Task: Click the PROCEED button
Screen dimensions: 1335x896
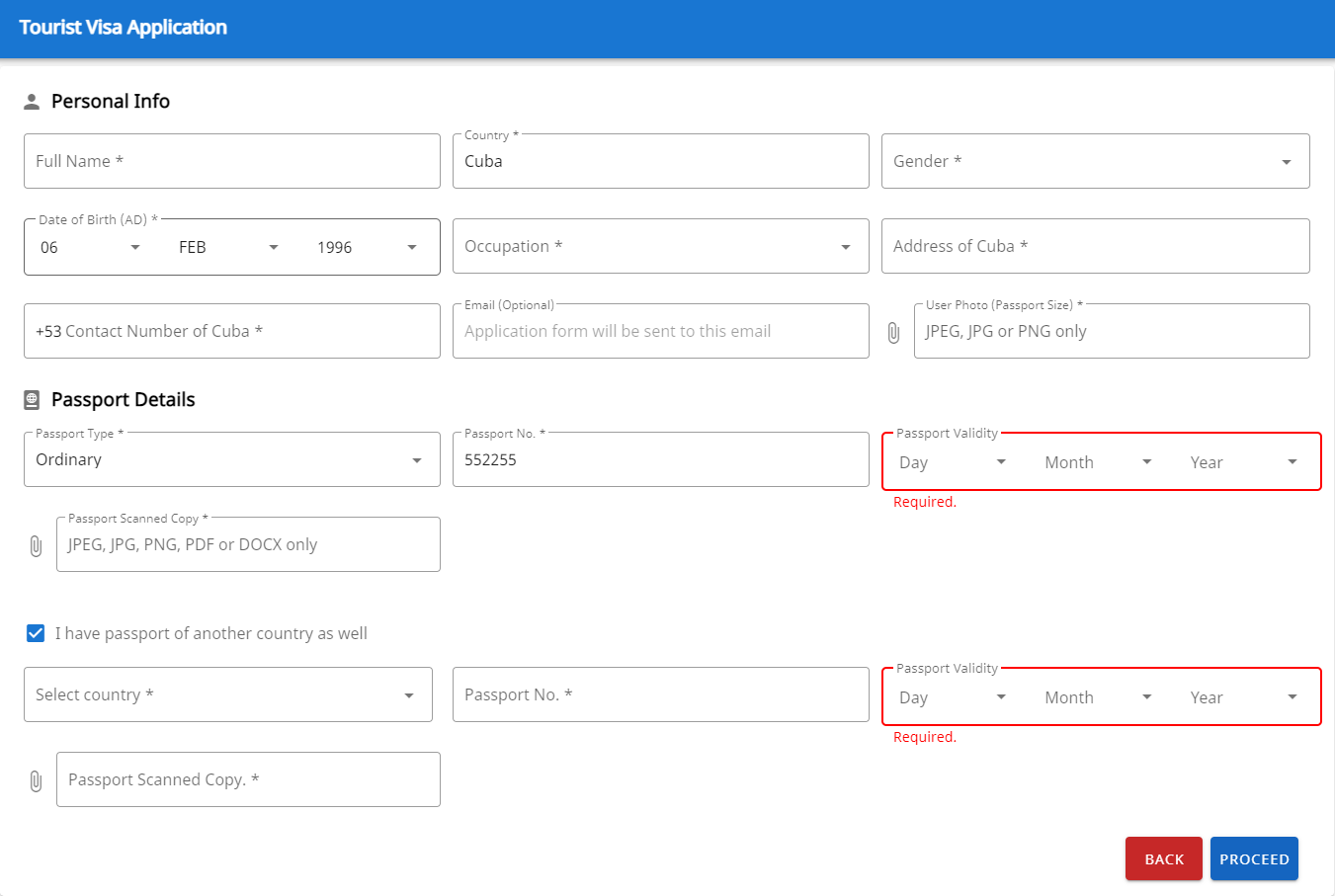Action: [x=1254, y=858]
